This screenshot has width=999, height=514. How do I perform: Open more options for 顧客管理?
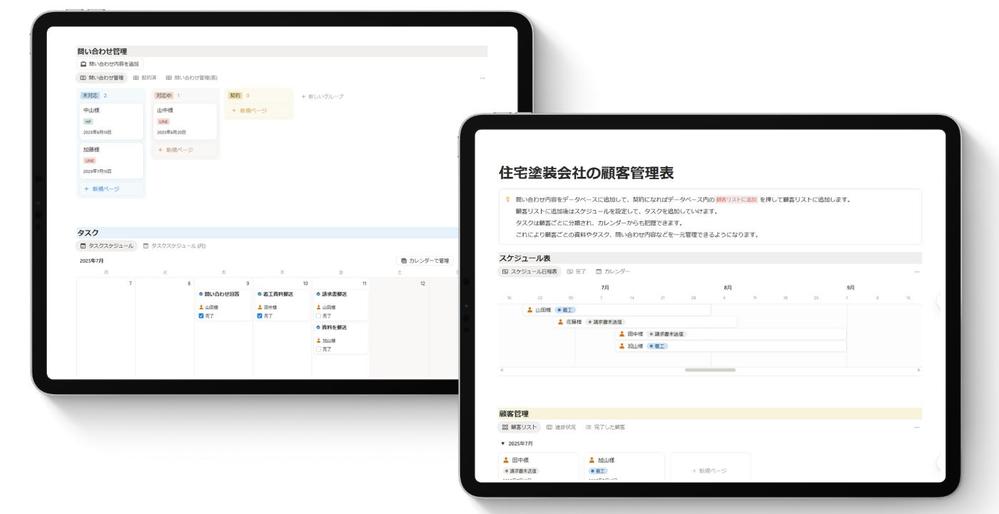(x=917, y=428)
